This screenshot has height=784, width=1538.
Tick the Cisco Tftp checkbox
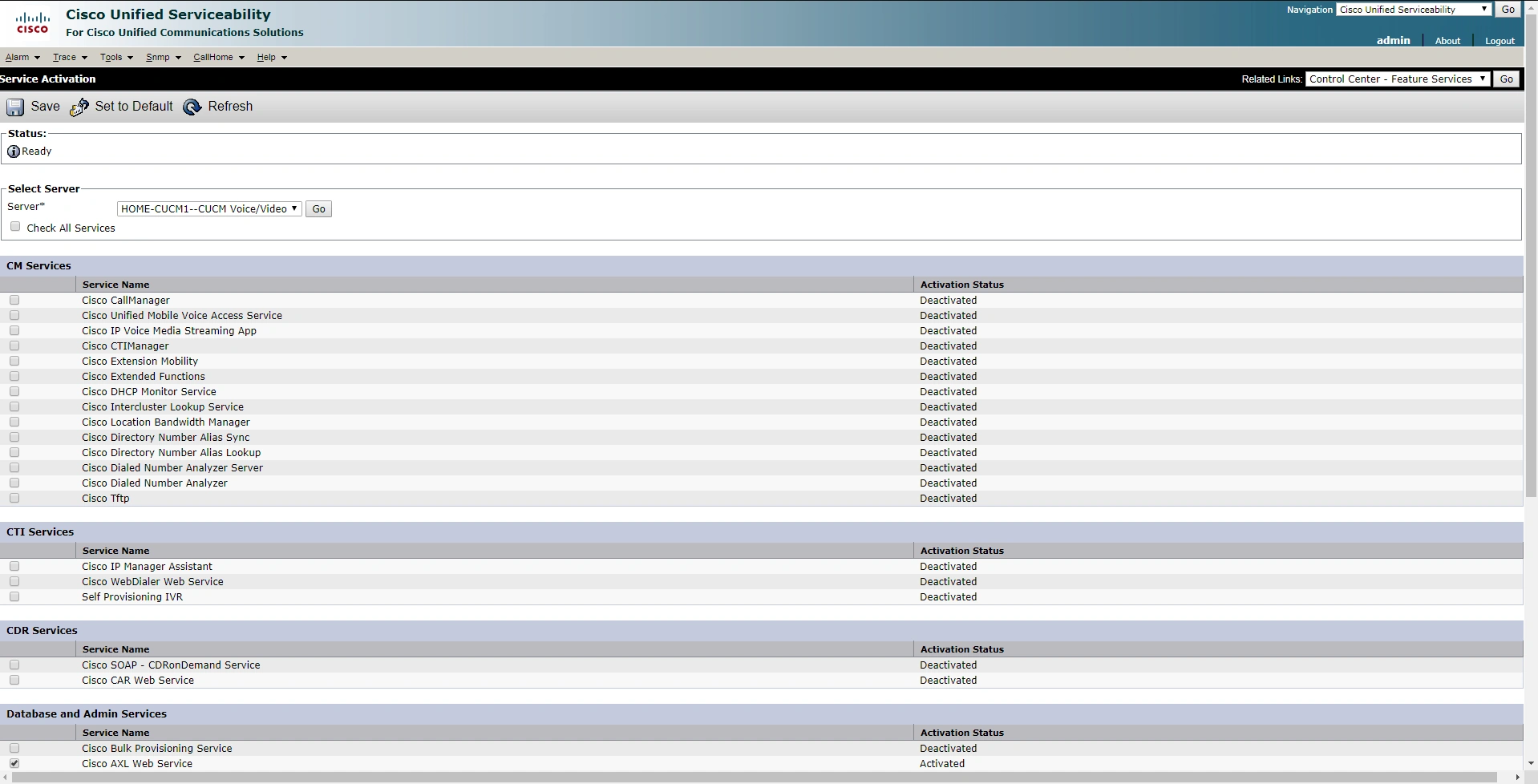(x=14, y=498)
